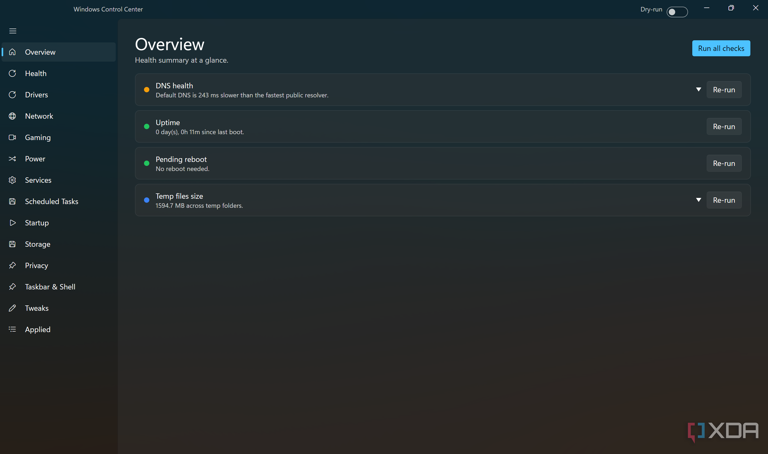768x454 pixels.
Task: Select the Power section label
Action: click(x=35, y=159)
